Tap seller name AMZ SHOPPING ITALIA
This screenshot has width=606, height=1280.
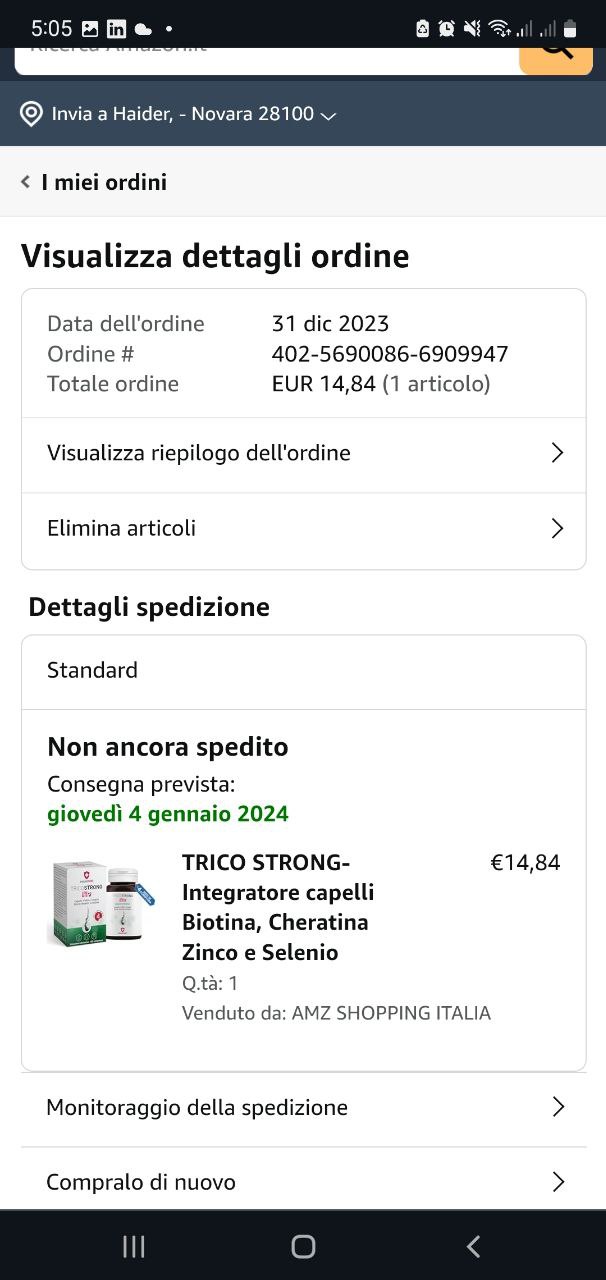(391, 1013)
